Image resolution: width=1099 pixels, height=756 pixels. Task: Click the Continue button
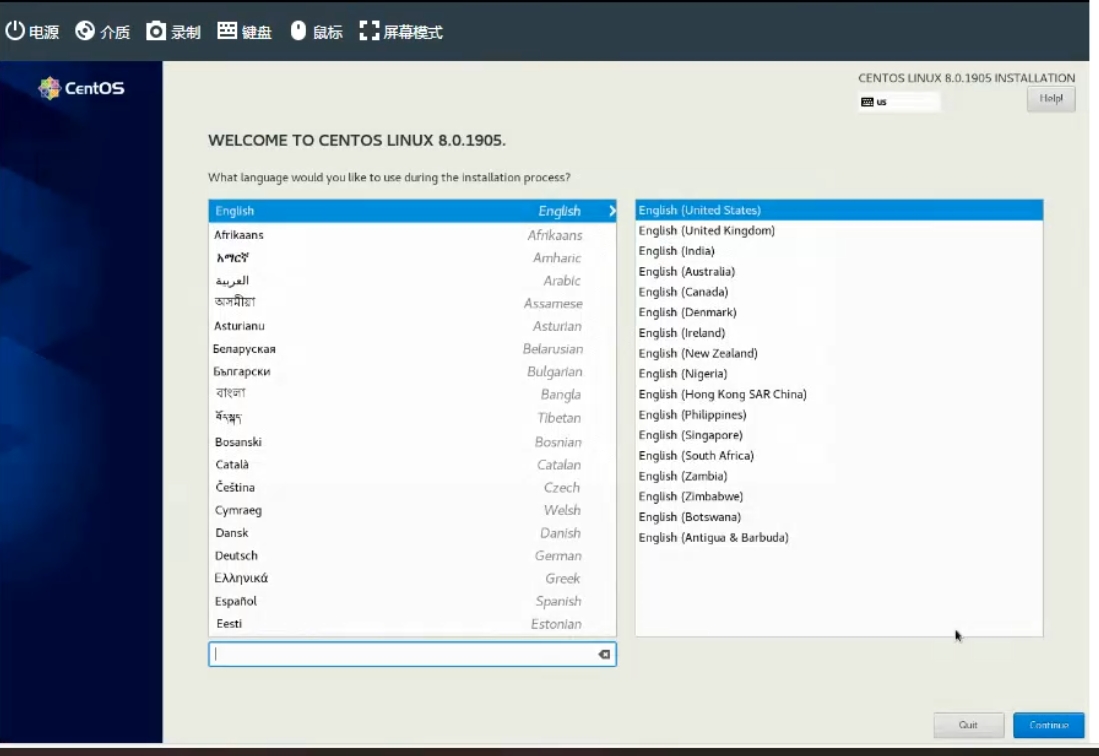point(1049,725)
